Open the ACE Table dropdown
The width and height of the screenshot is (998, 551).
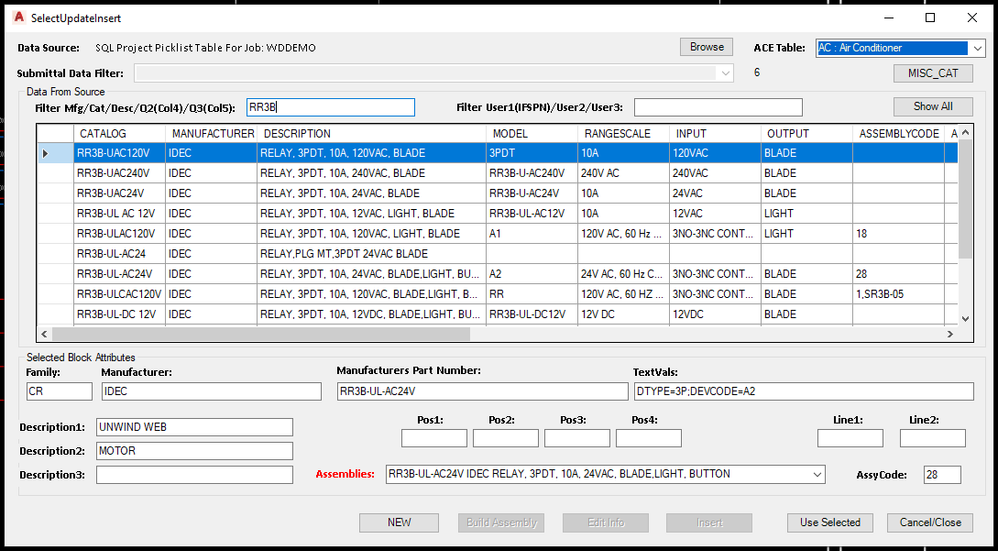pos(978,48)
